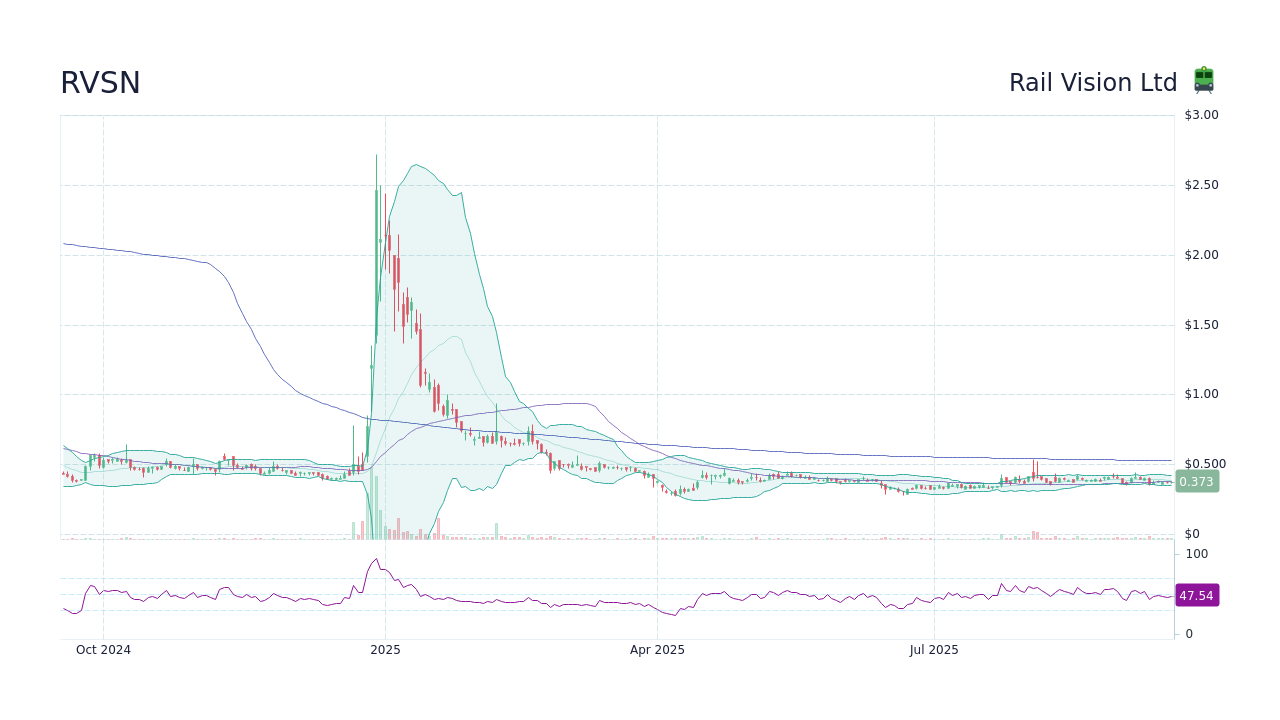Expand the Oct 2024 date axis label

tap(103, 649)
